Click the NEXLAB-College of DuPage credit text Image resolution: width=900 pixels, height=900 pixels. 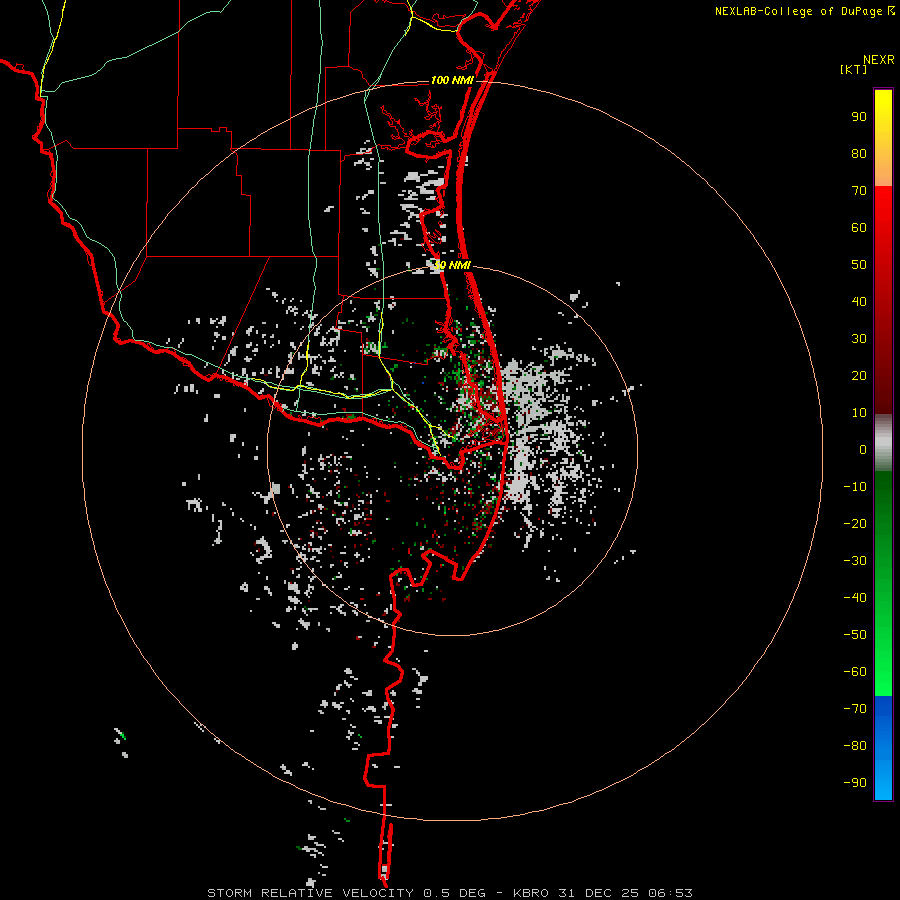click(799, 11)
